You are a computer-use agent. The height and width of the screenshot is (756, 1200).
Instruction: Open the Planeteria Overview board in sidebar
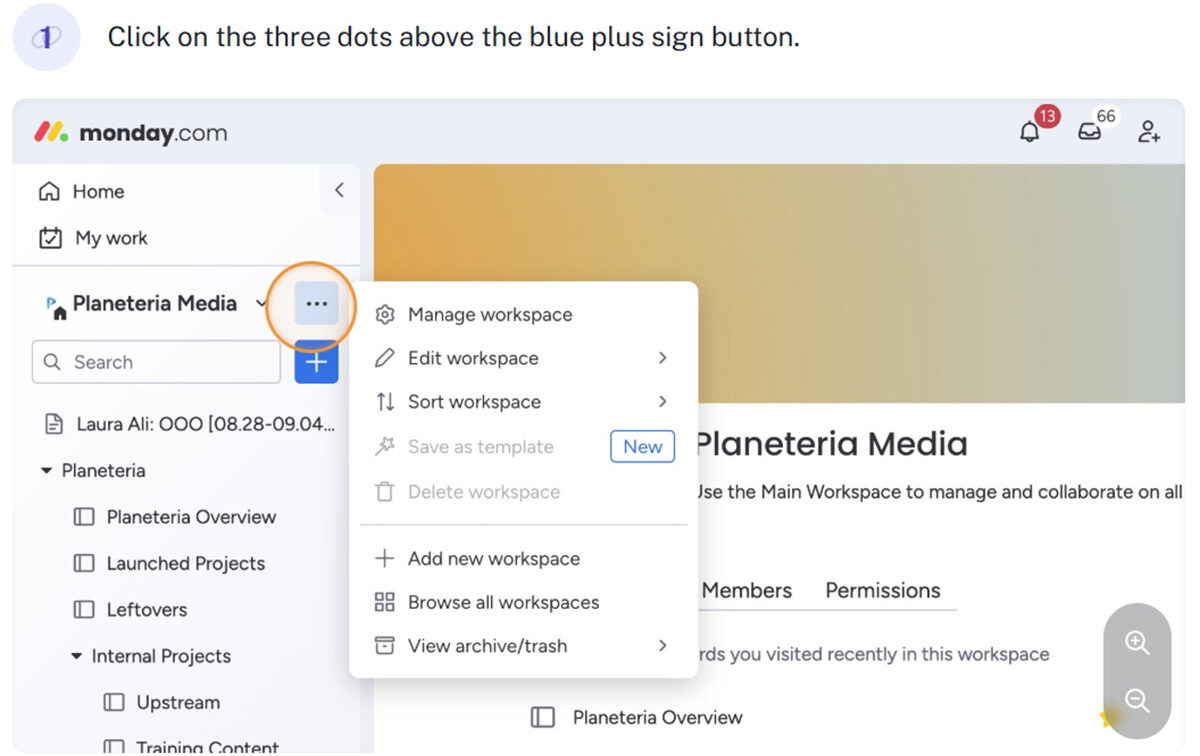(x=175, y=517)
